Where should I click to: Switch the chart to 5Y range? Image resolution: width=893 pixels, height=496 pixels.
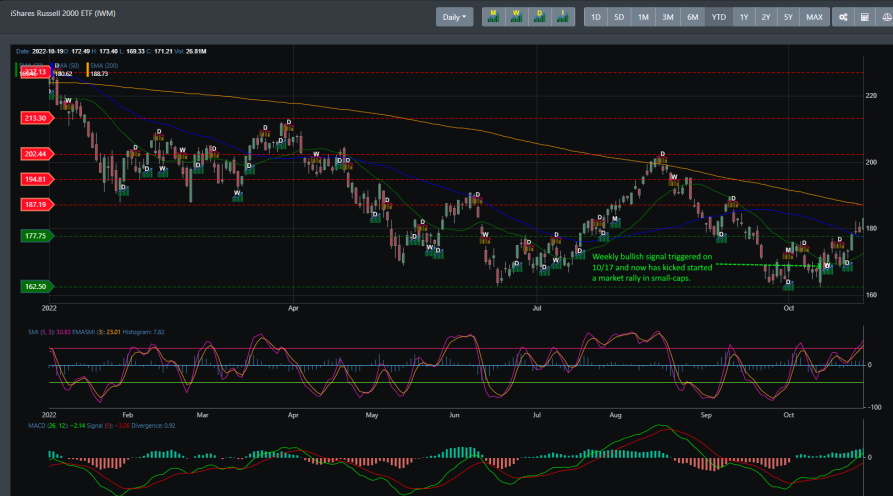pos(788,17)
